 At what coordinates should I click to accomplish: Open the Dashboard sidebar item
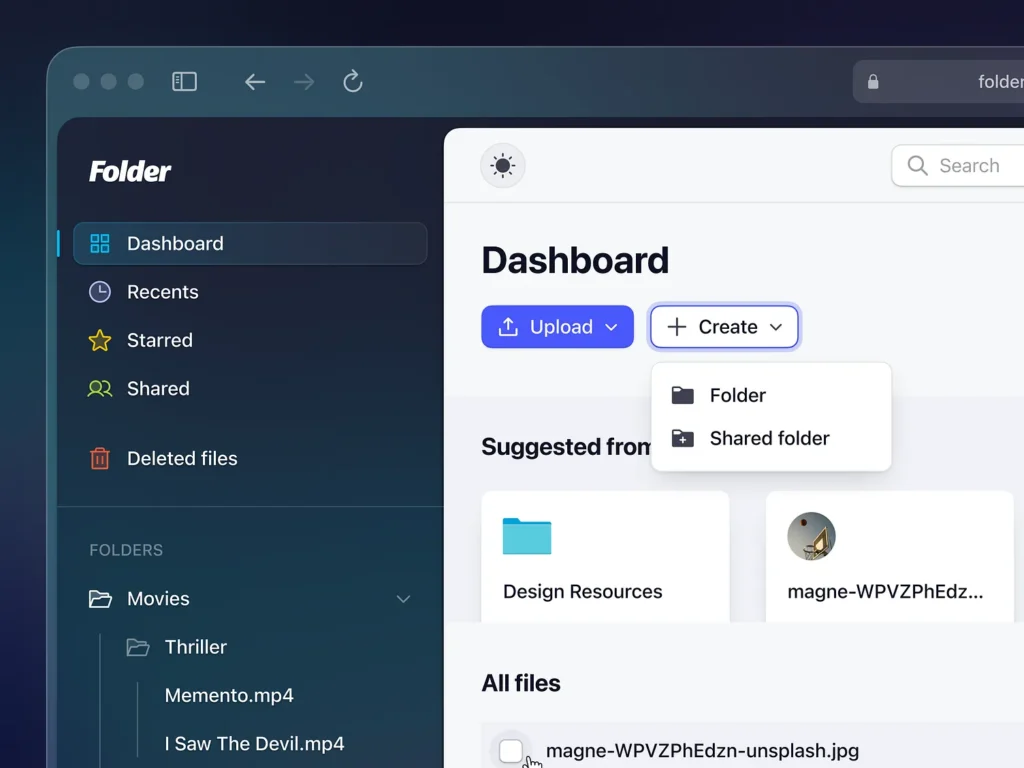pos(250,244)
